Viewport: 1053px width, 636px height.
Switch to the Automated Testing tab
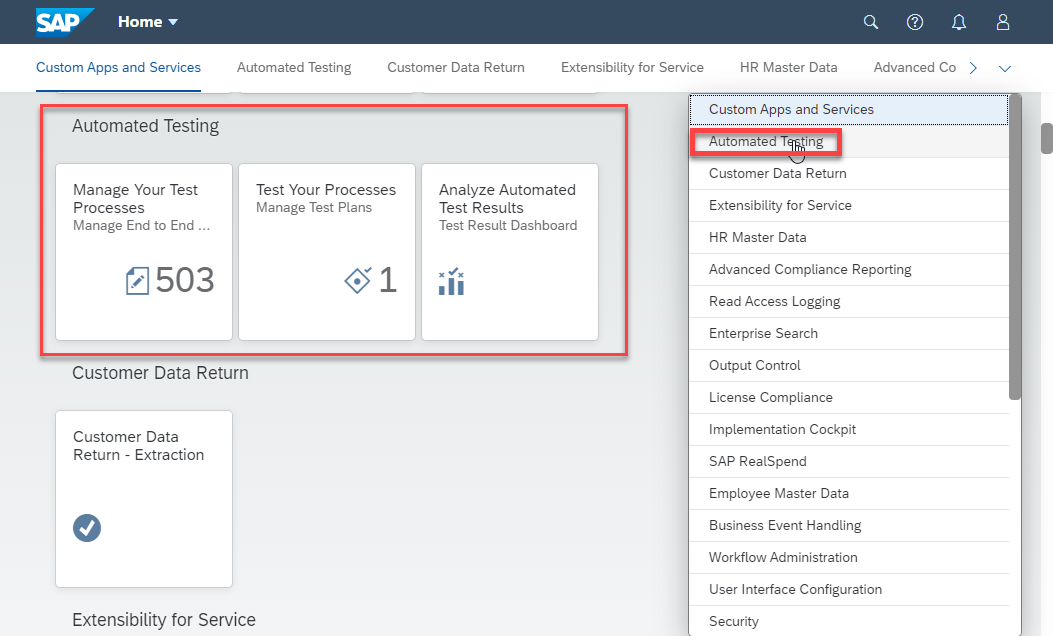294,68
